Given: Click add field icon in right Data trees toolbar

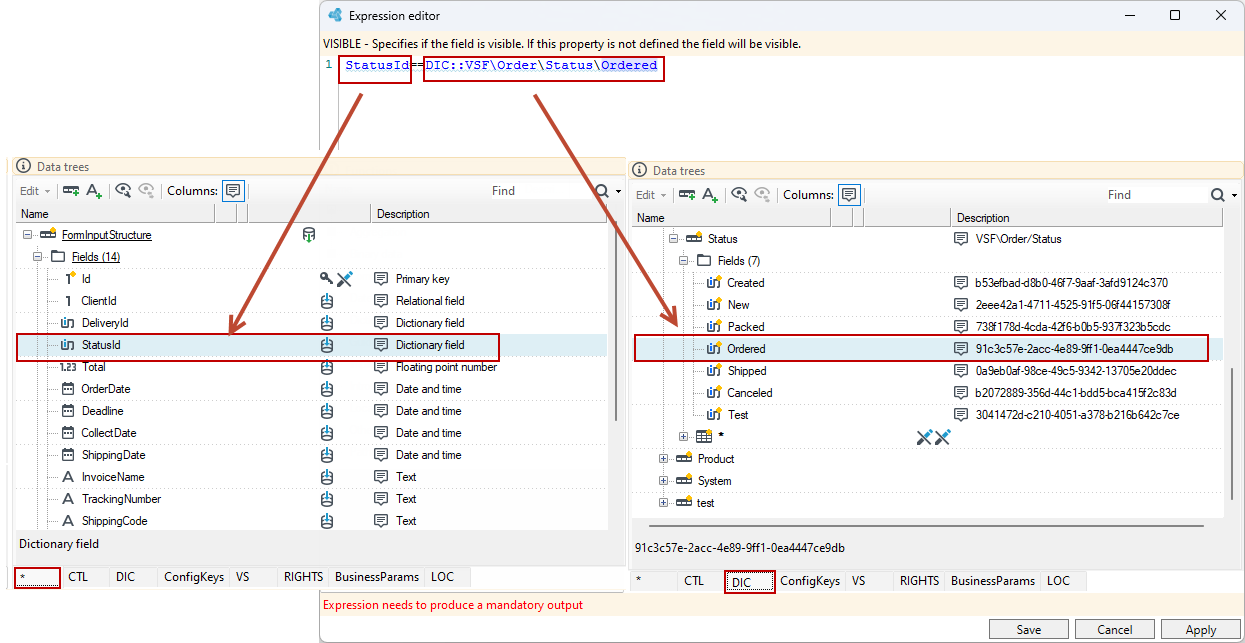Looking at the screenshot, I should coord(710,194).
